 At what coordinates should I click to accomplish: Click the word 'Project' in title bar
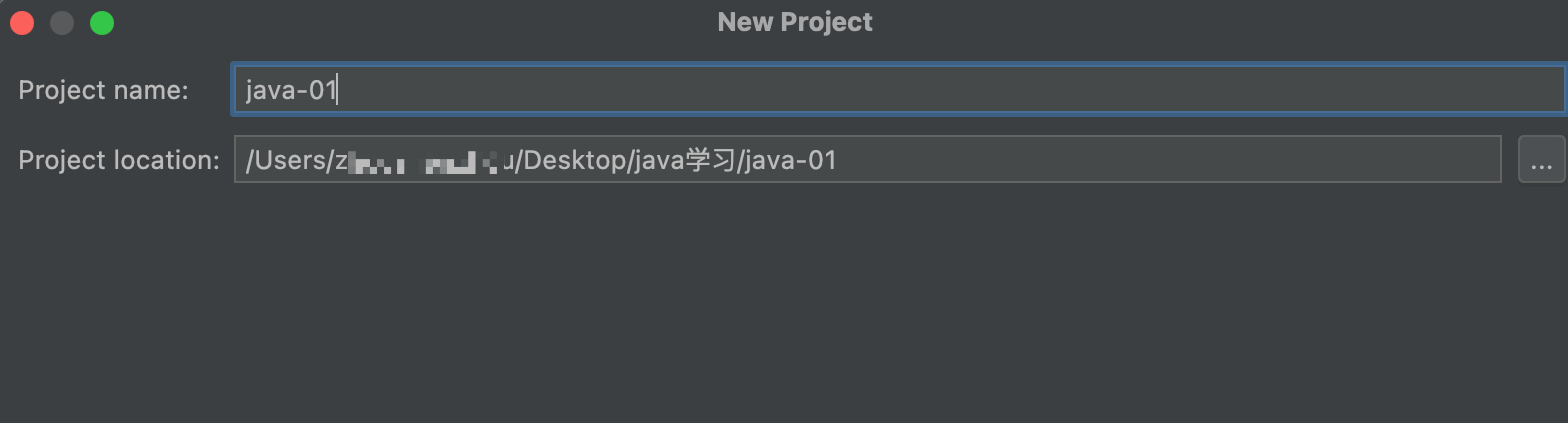(827, 22)
